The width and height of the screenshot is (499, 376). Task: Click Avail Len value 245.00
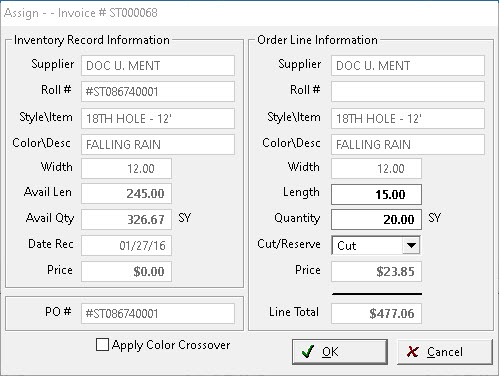[x=126, y=193]
